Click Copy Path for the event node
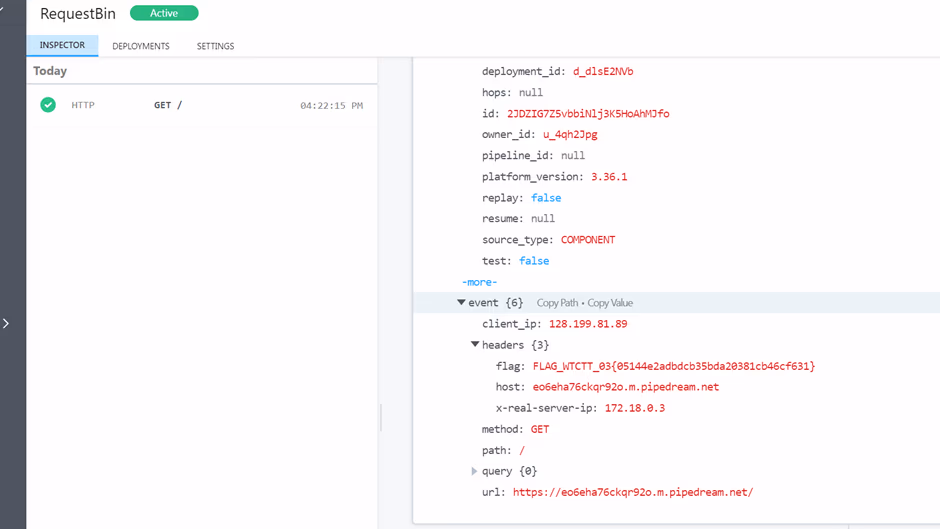 point(557,303)
